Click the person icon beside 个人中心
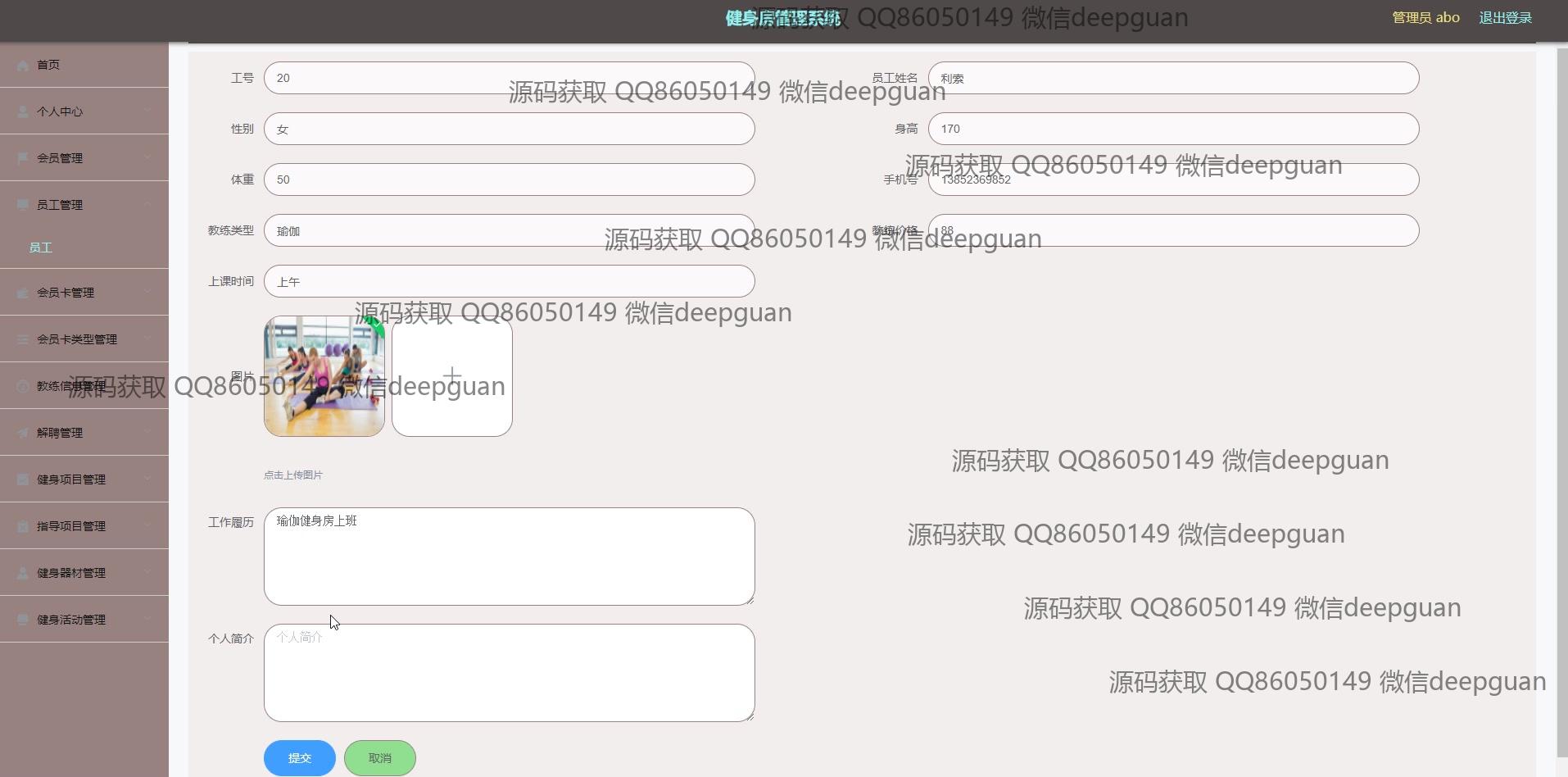Image resolution: width=1568 pixels, height=777 pixels. click(x=23, y=111)
